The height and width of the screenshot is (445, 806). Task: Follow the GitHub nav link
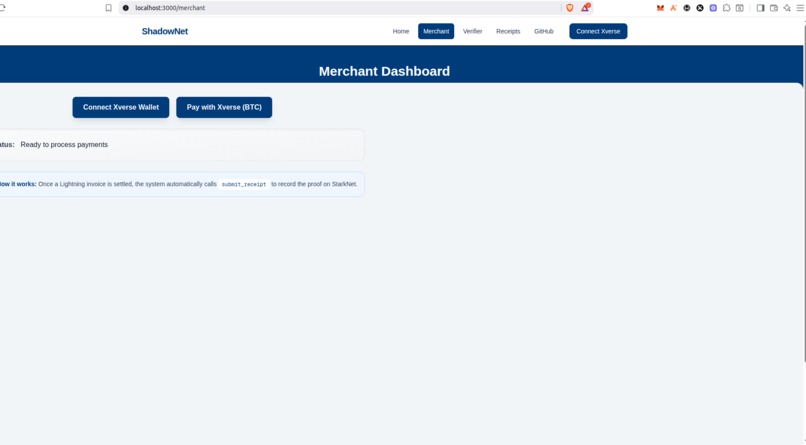(543, 31)
